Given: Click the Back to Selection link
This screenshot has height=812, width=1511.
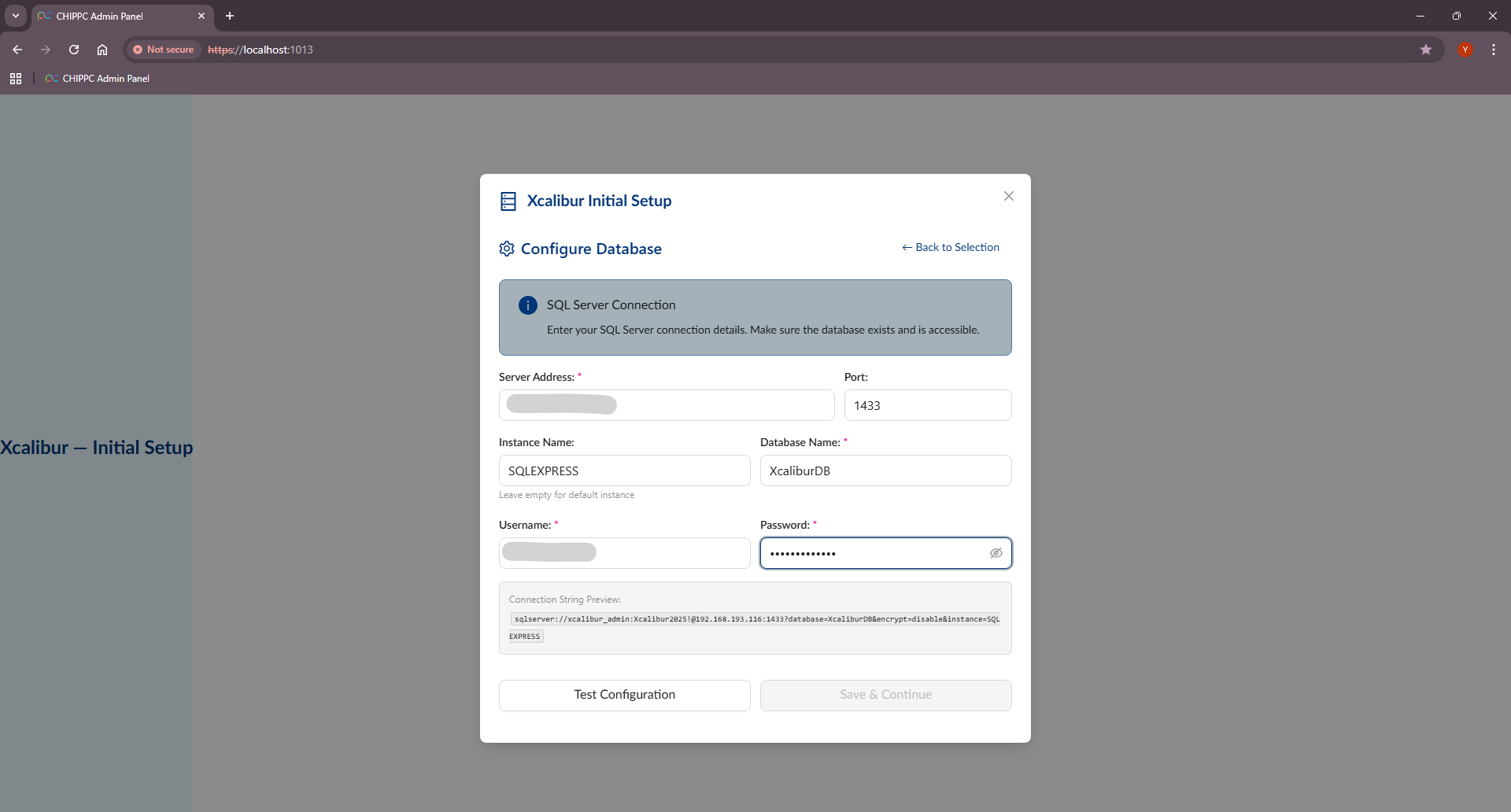Looking at the screenshot, I should click(x=950, y=247).
